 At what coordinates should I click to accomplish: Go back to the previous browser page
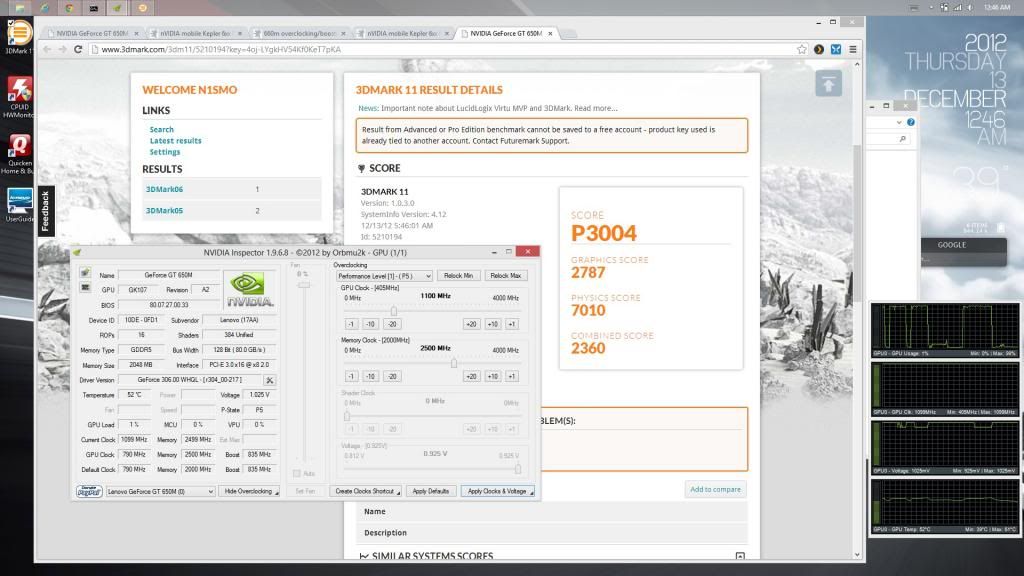[x=46, y=49]
